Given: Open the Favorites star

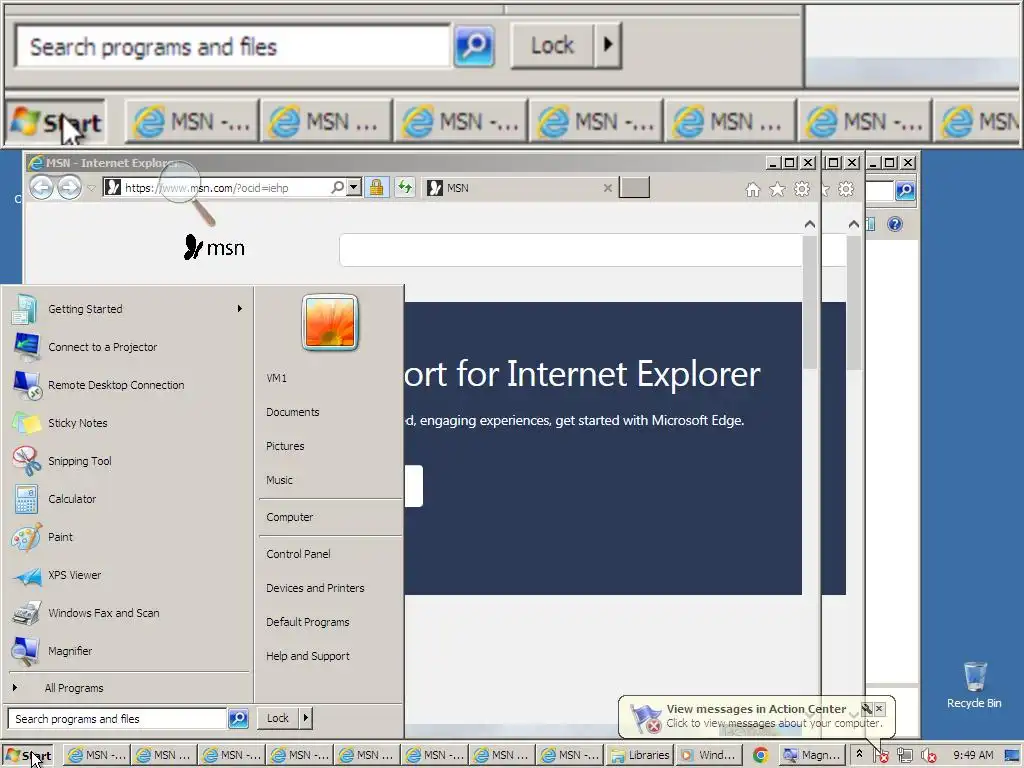Looking at the screenshot, I should coord(777,189).
